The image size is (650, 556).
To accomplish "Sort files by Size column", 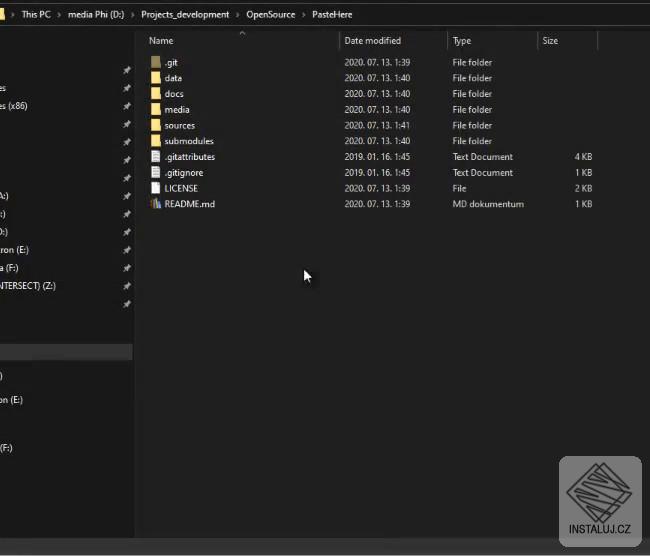I will [550, 41].
